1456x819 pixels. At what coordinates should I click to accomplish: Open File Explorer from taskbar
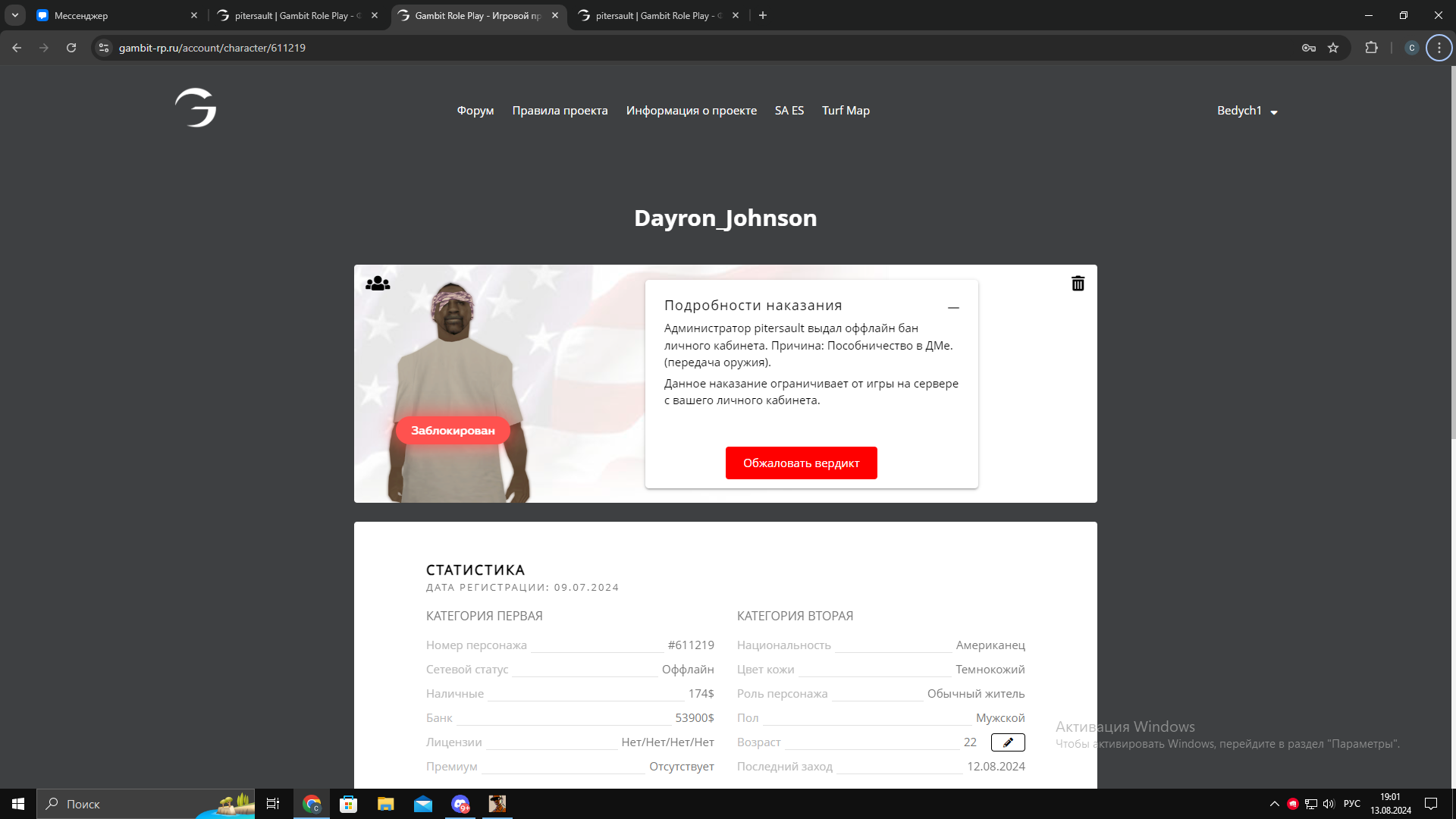pos(386,804)
